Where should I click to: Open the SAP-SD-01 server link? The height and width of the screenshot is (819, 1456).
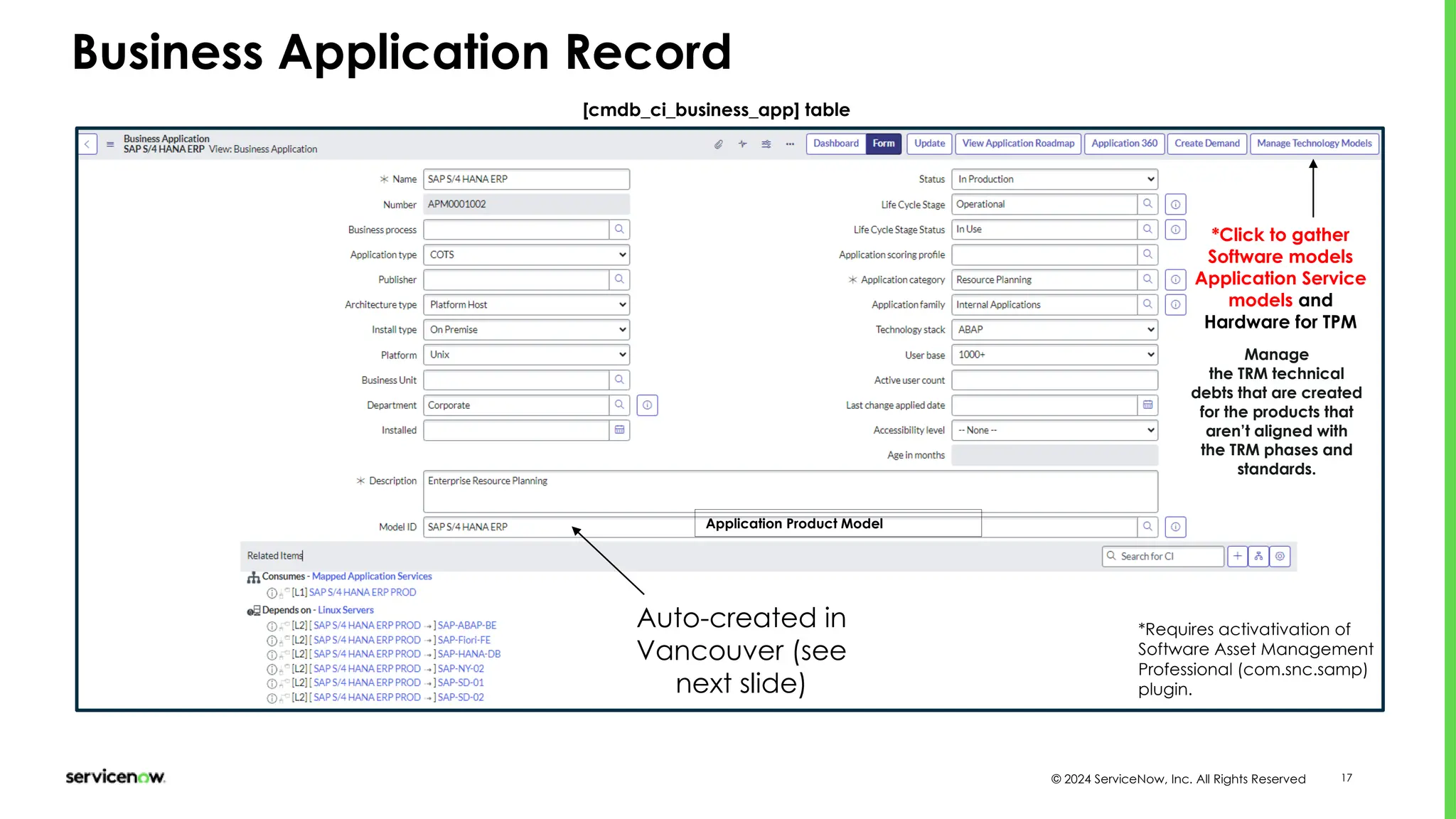click(x=461, y=682)
